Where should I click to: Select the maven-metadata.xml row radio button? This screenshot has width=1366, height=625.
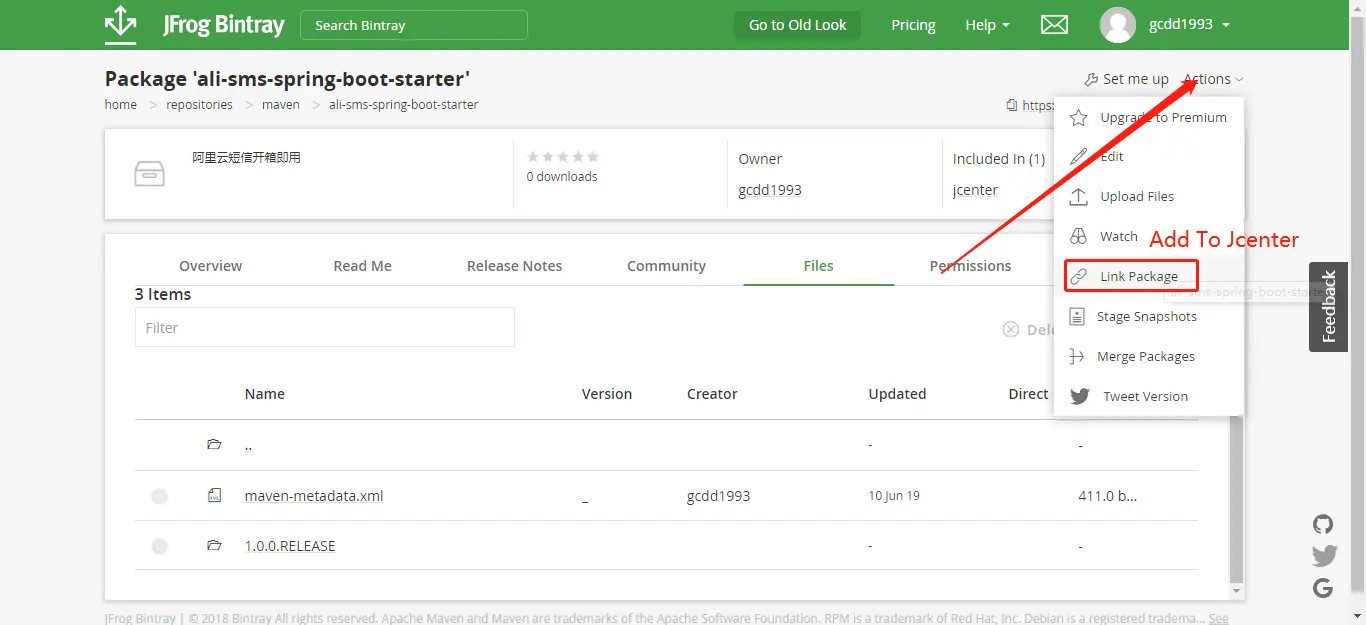[159, 496]
